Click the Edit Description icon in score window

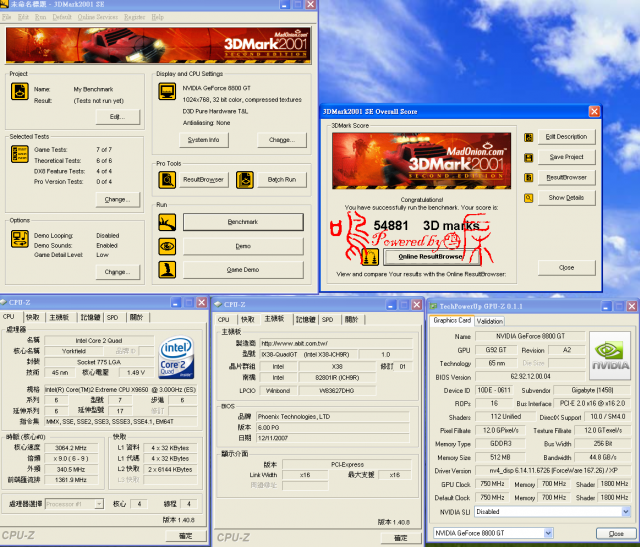coord(529,137)
